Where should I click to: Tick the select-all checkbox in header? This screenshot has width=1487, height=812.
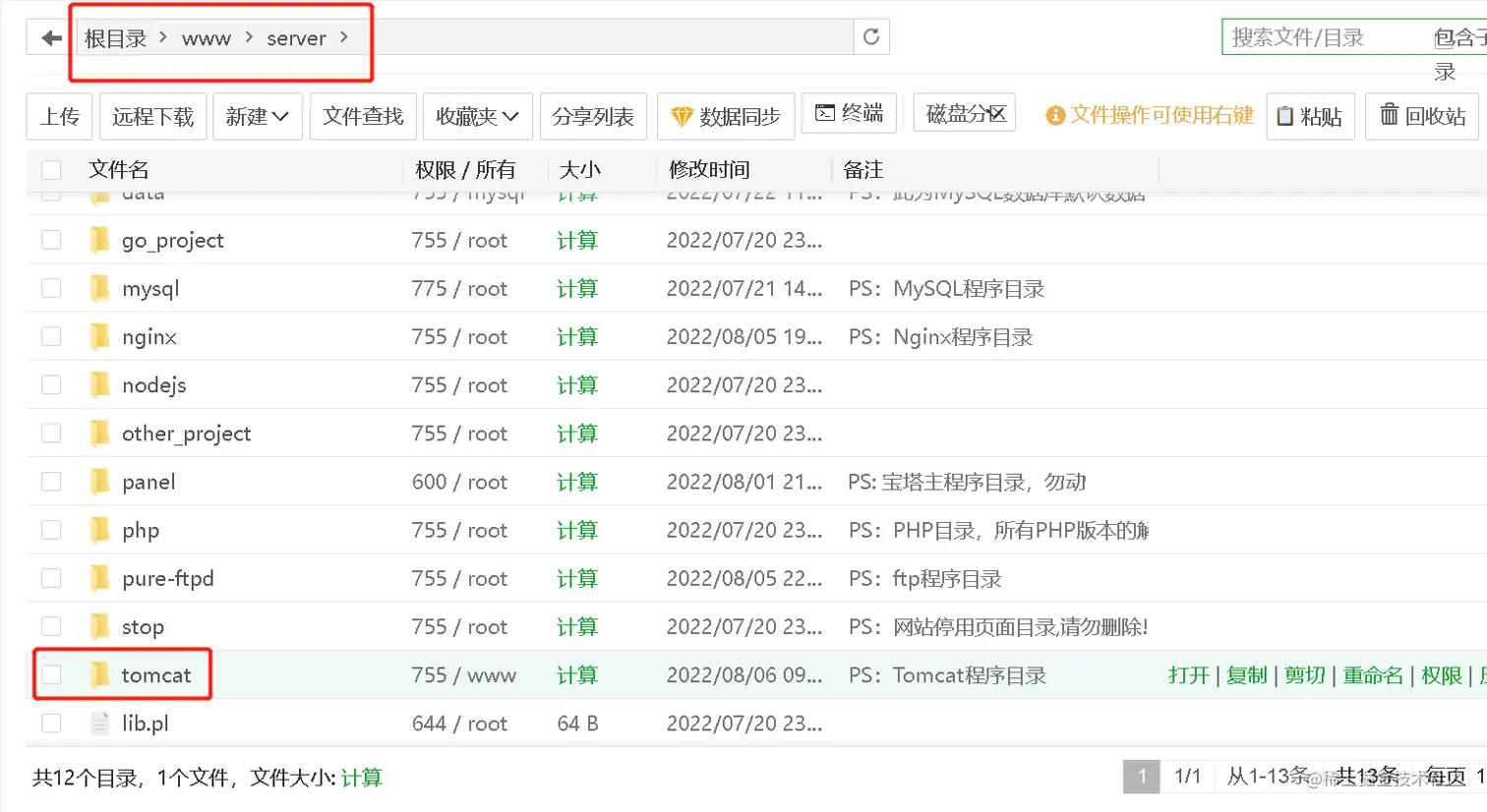(51, 170)
